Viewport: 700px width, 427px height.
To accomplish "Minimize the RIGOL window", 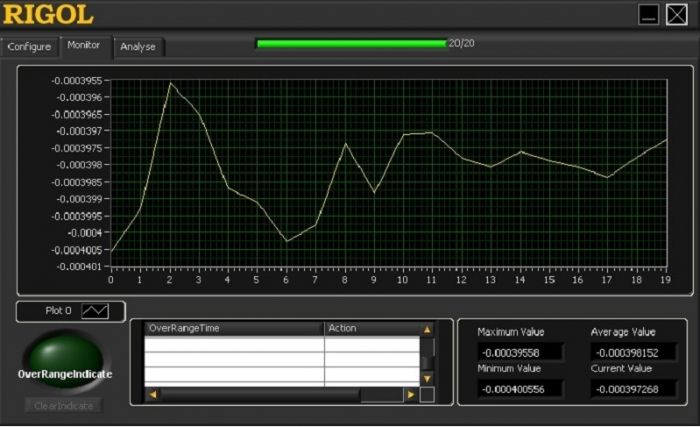I will [x=650, y=15].
